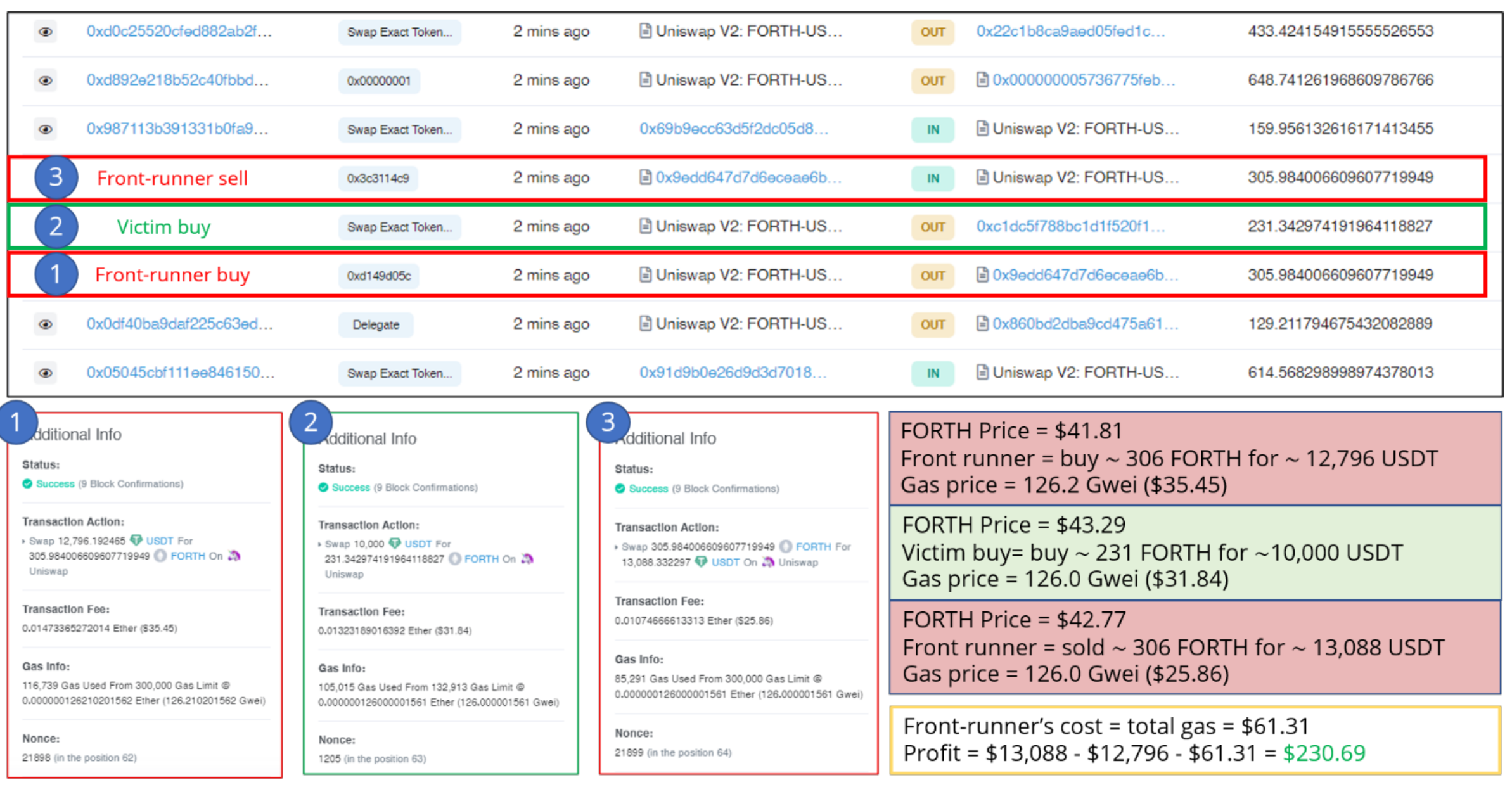Click contract icon before 0x860bd2dba9cd475a61 address
The height and width of the screenshot is (787, 1512).
coord(982,324)
